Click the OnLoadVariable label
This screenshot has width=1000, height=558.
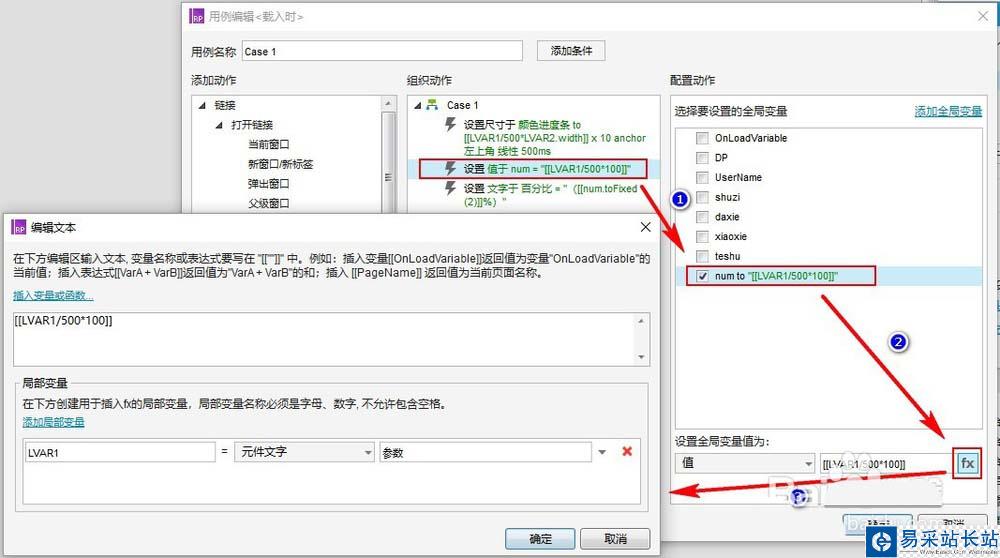tap(751, 138)
